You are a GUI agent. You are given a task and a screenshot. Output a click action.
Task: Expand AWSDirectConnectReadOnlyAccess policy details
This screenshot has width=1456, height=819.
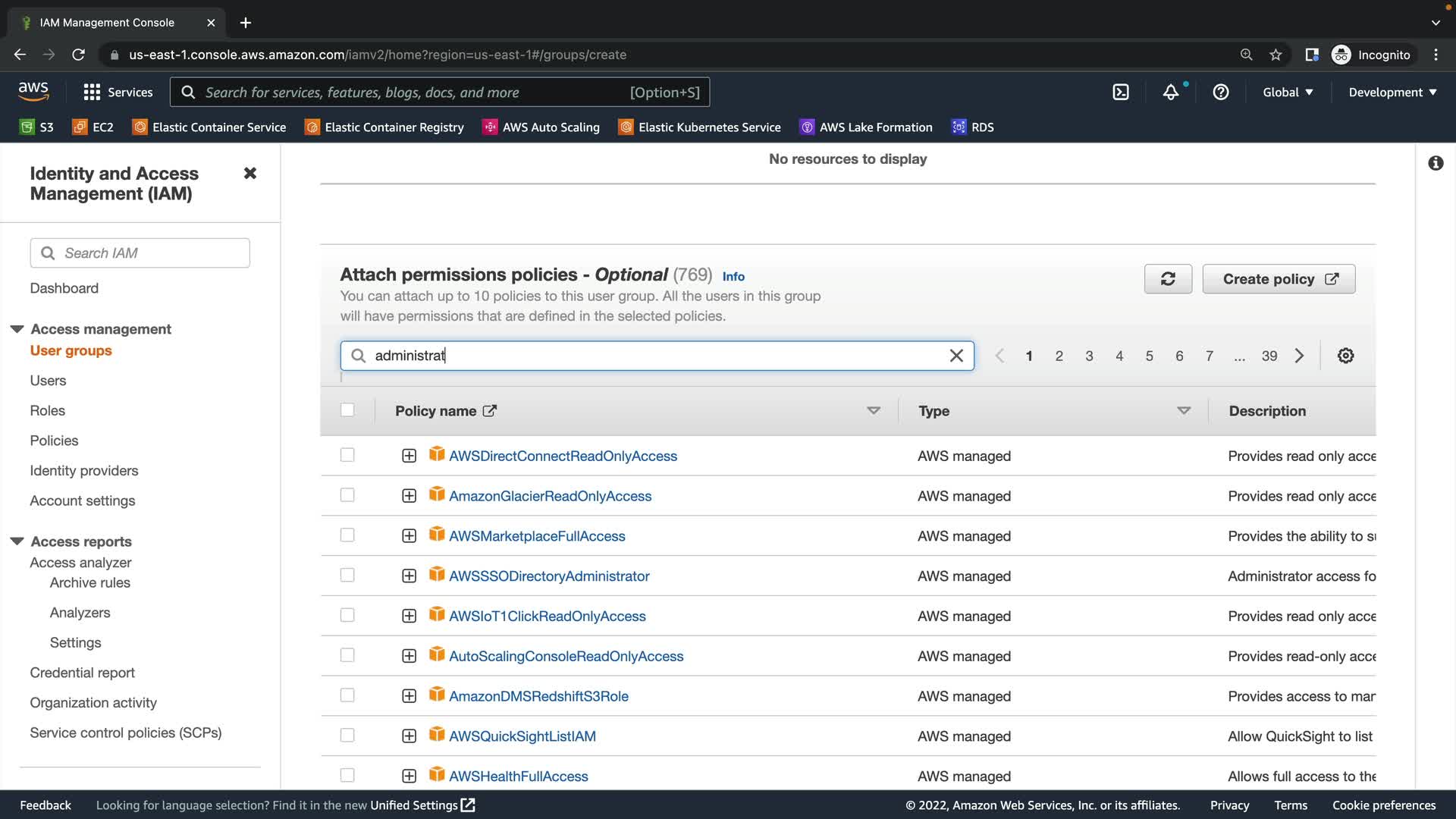[x=409, y=456]
